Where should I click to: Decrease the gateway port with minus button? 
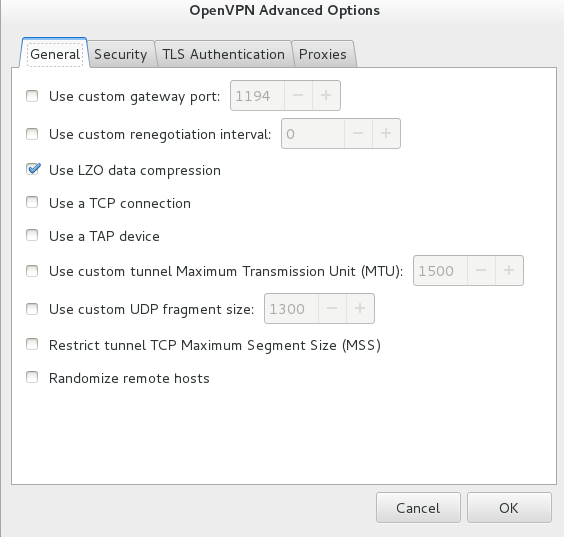298,96
